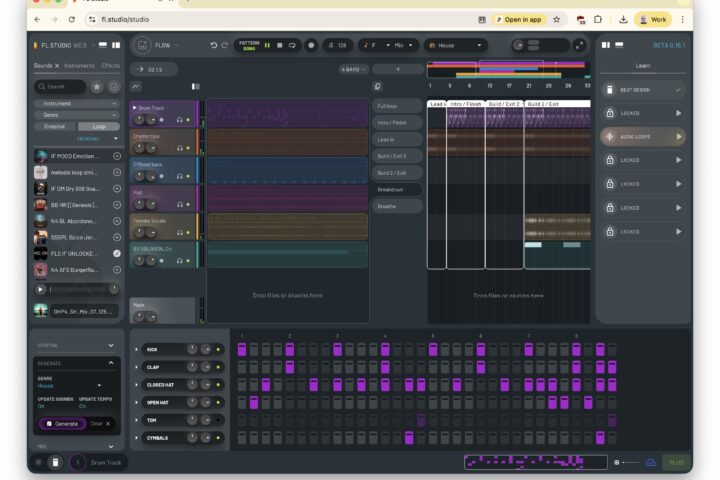Screen dimensions: 720x480
Task: Open the 4 BARS length dropdown
Action: (x=353, y=69)
